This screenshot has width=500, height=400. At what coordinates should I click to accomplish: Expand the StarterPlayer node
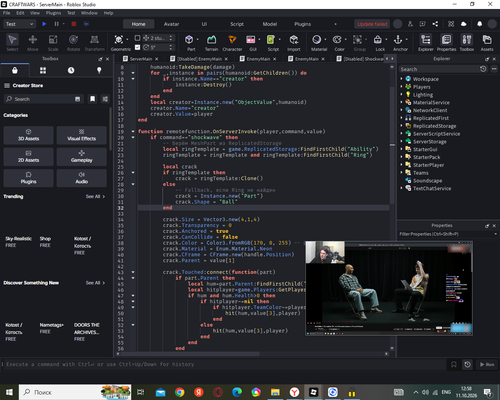click(x=401, y=165)
